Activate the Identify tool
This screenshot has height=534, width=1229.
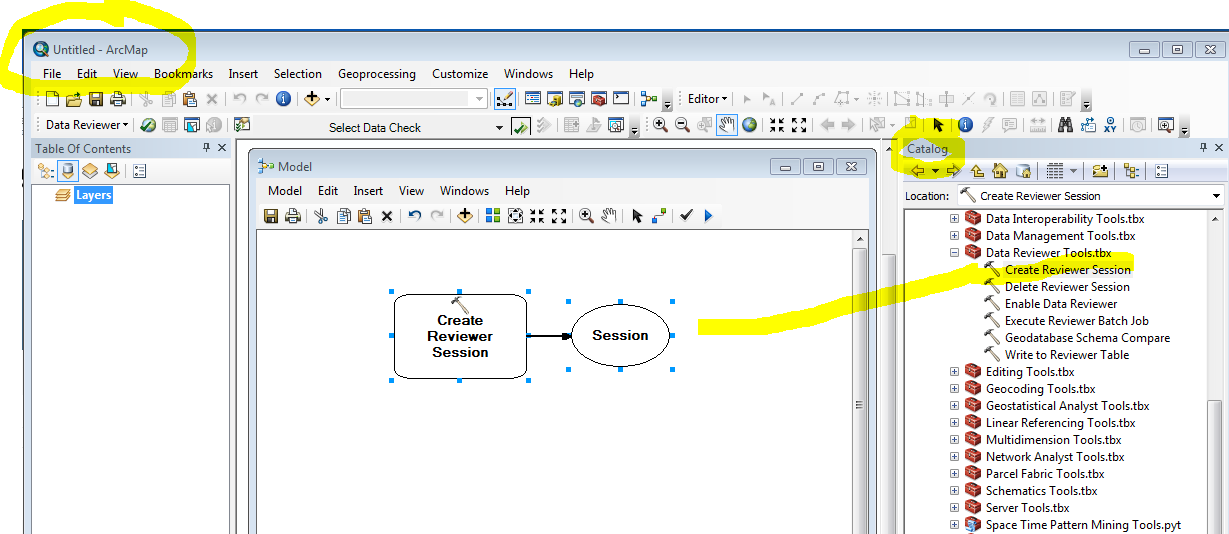[965, 125]
